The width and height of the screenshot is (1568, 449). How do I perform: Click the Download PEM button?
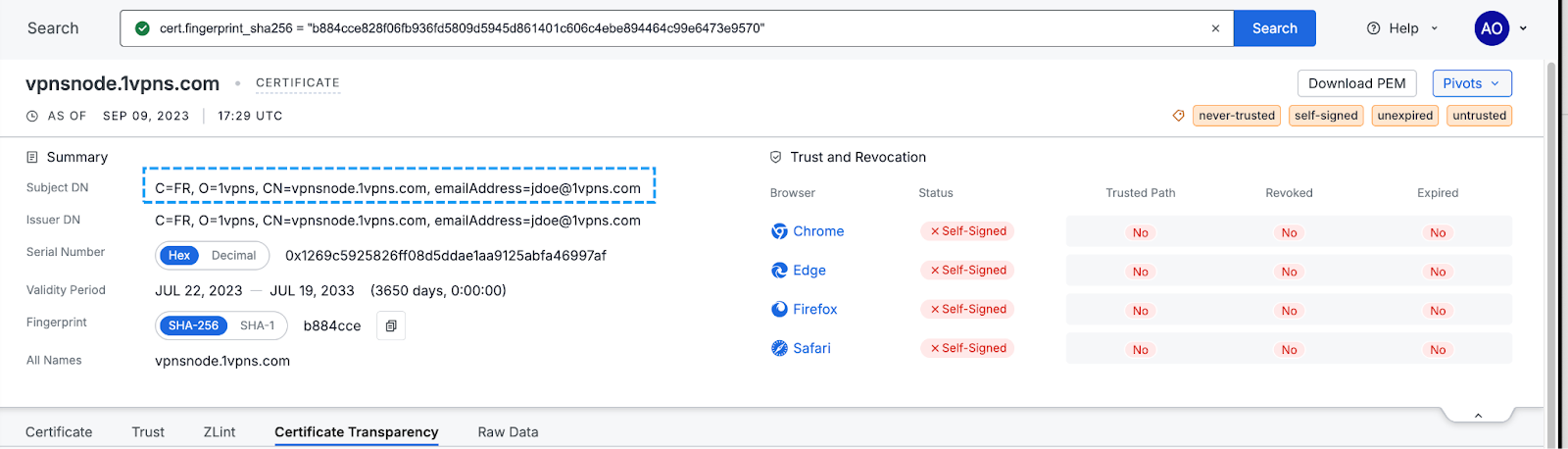1356,83
